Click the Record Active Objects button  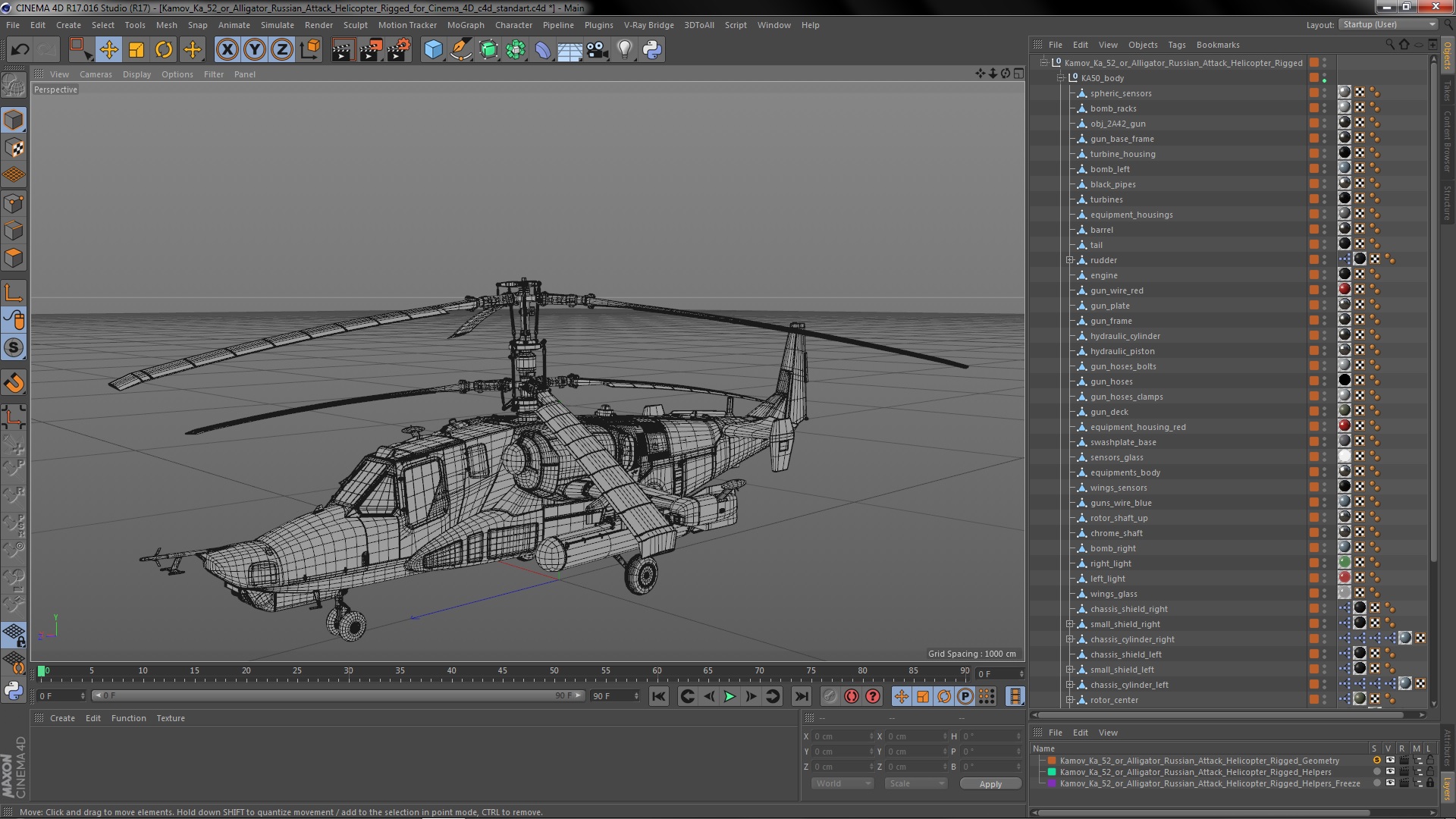coord(830,696)
